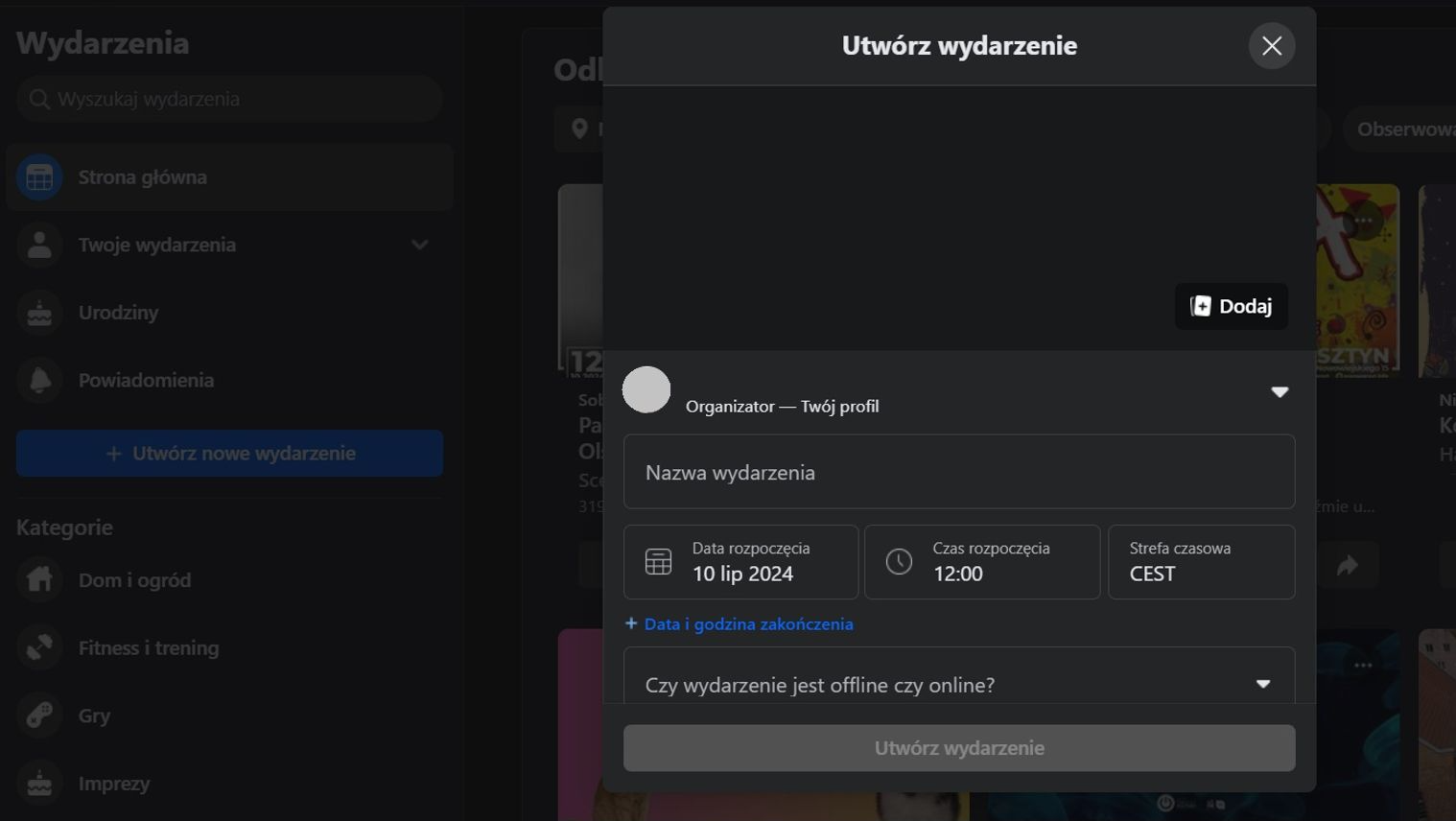1456x821 pixels.
Task: Select the Fitness i trening category
Action: tap(229, 648)
